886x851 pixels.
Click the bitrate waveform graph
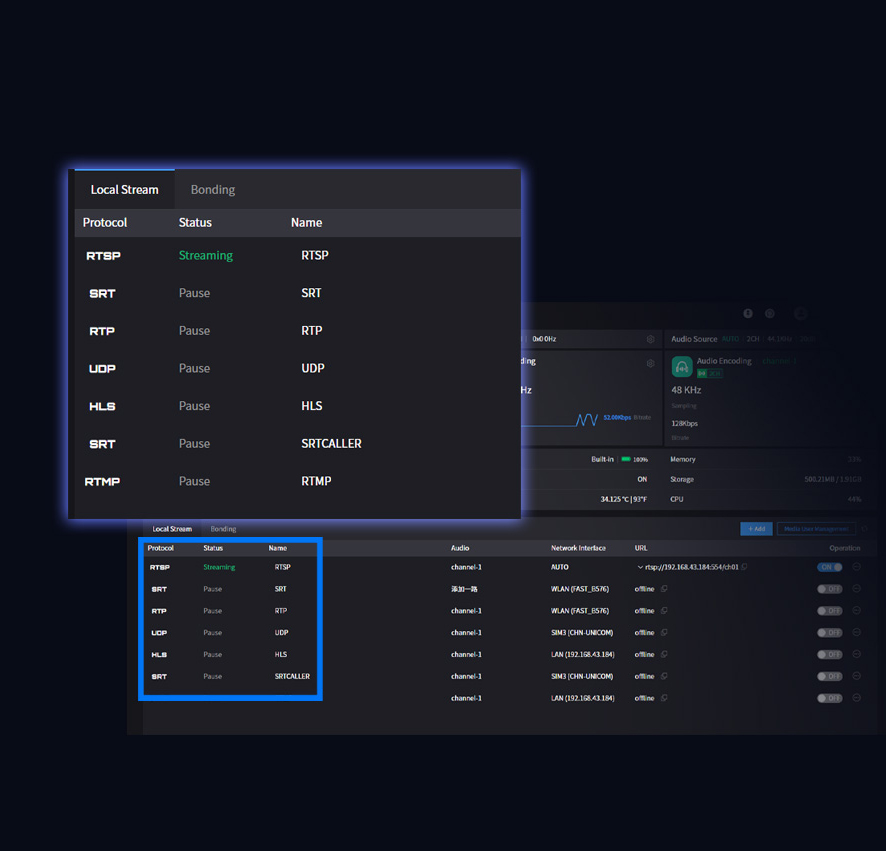tap(586, 420)
